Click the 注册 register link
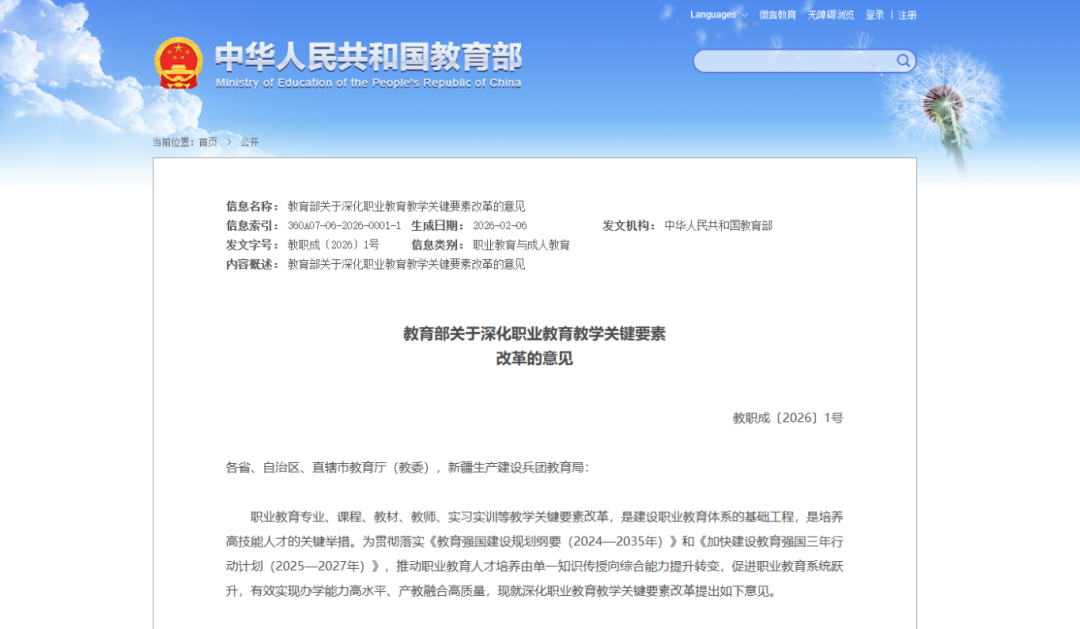 (907, 15)
